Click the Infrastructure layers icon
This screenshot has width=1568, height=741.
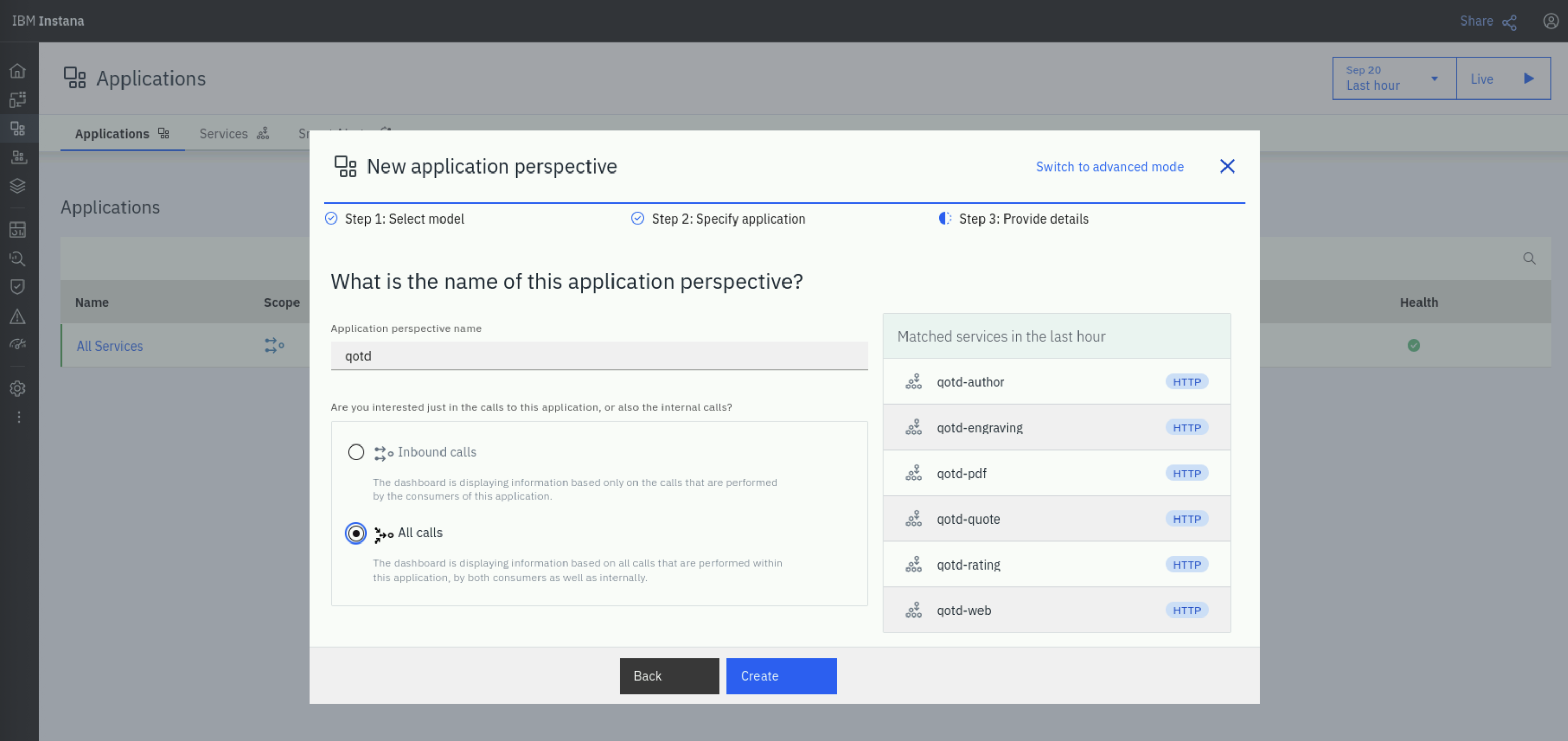(x=18, y=186)
